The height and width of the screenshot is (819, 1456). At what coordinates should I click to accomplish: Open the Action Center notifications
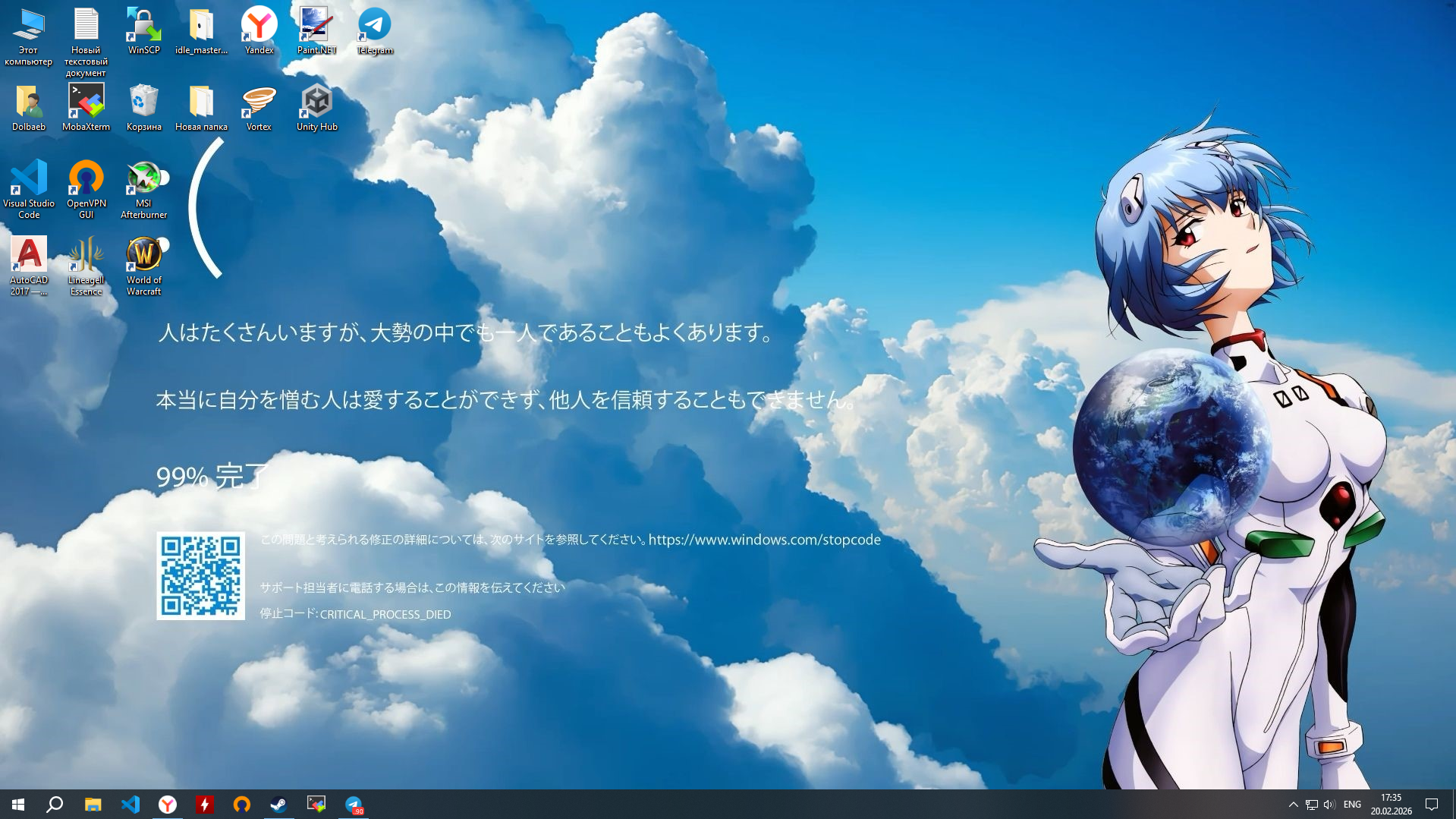point(1432,805)
